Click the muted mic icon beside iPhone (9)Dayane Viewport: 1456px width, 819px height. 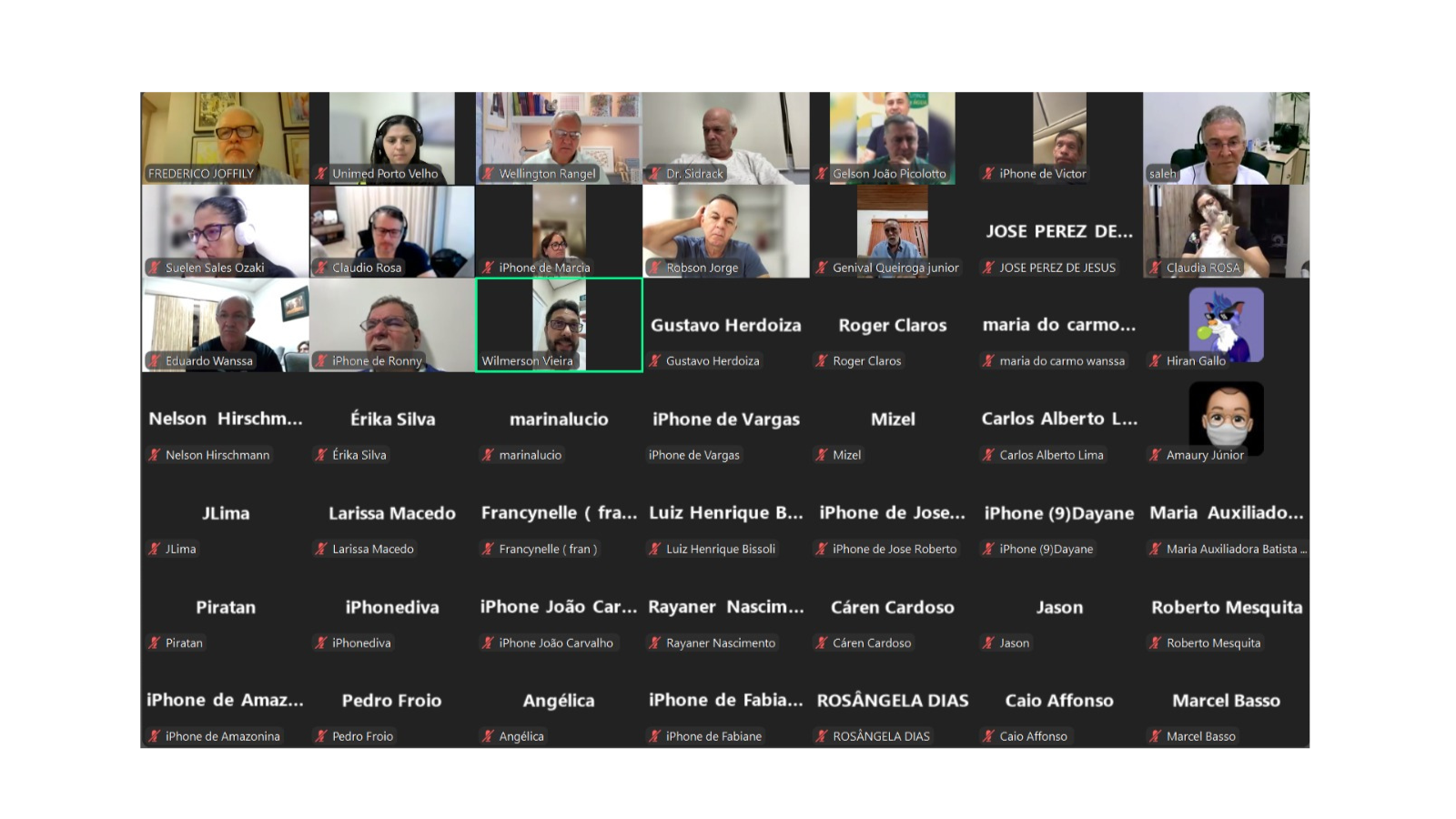(x=989, y=549)
